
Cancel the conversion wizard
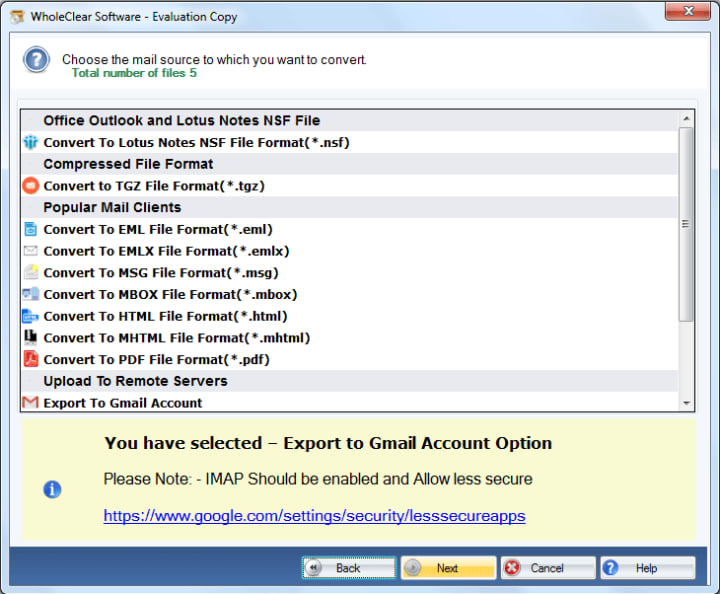point(548,568)
